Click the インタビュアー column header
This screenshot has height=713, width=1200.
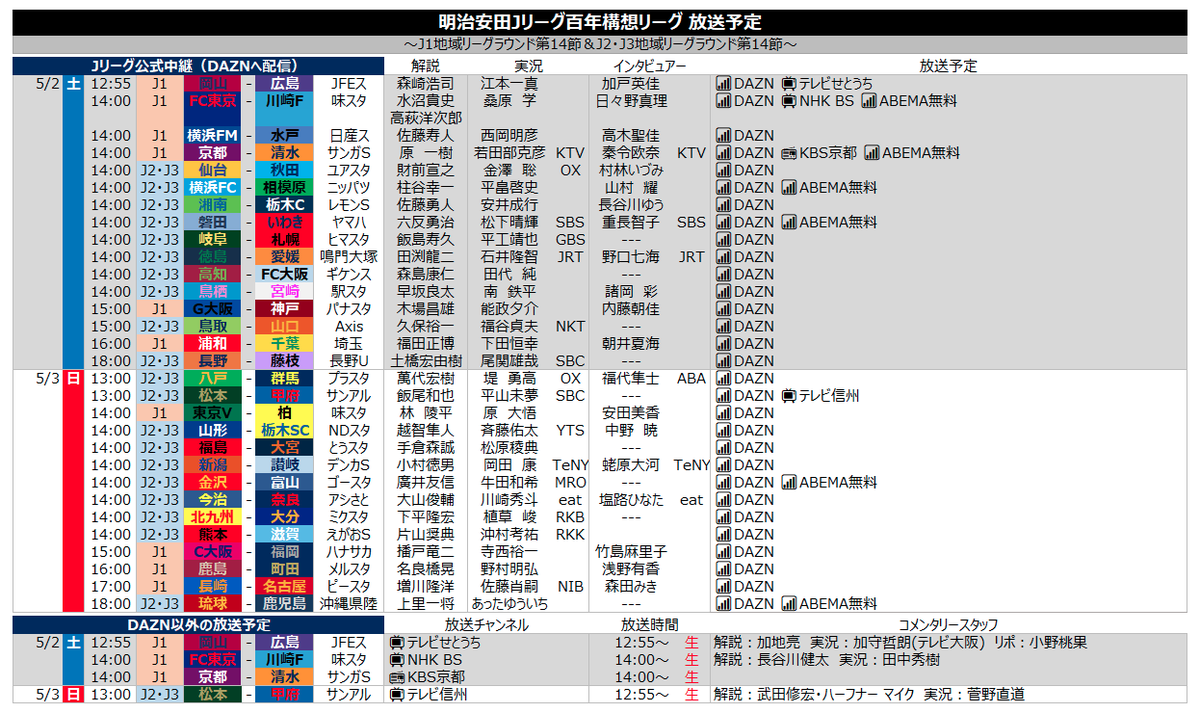click(649, 66)
